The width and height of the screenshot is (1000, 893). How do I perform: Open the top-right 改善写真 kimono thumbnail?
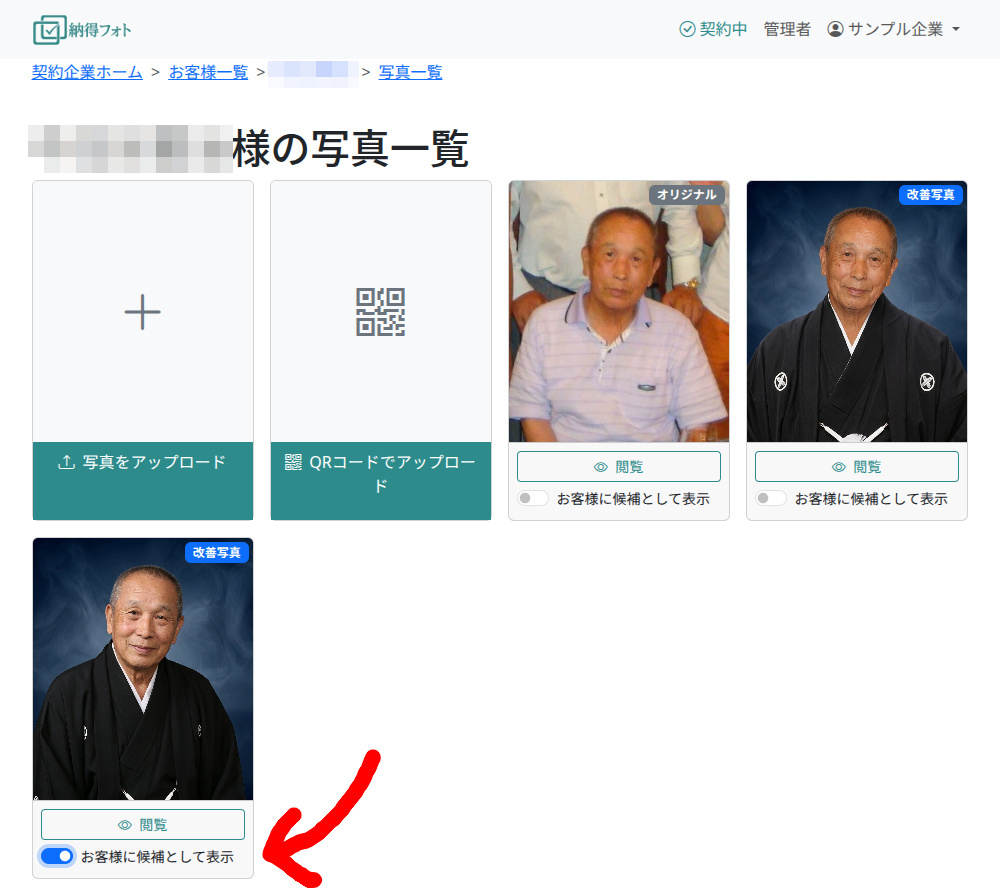click(857, 312)
